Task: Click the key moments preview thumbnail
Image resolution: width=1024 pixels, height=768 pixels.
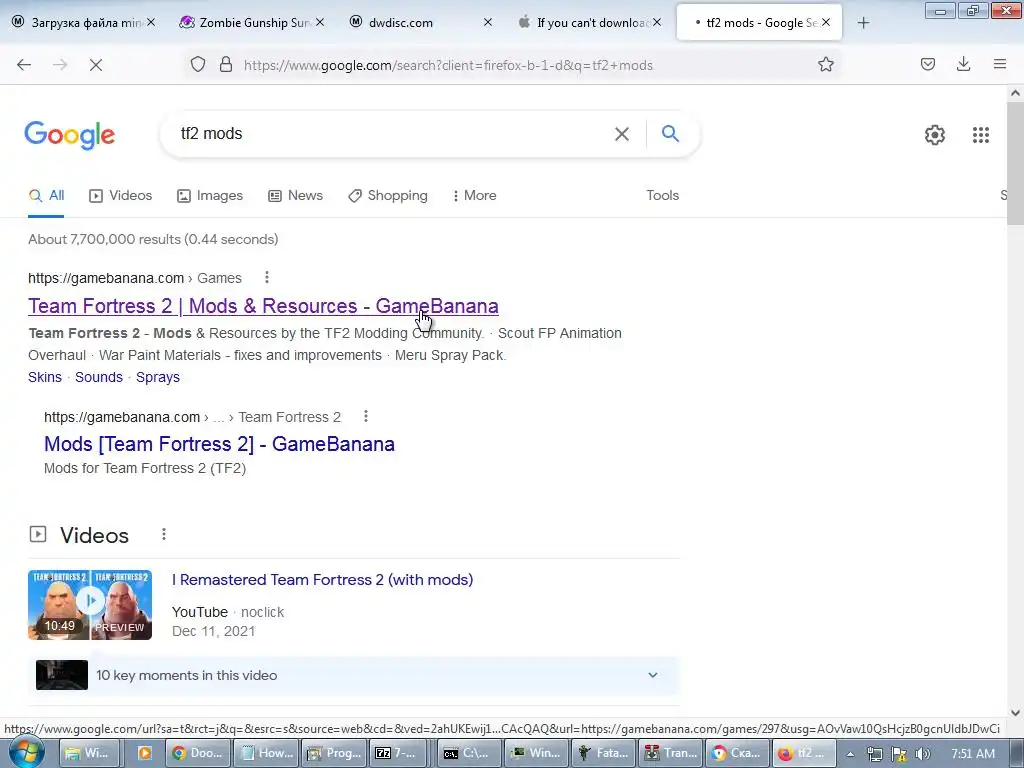Action: click(x=61, y=675)
